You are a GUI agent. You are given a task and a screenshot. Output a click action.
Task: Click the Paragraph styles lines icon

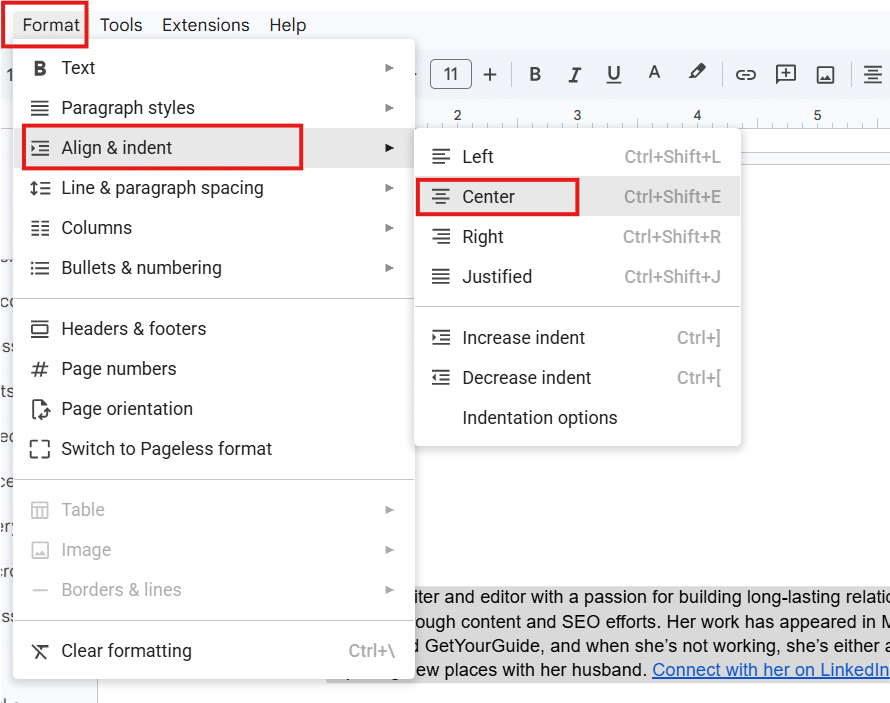click(40, 108)
